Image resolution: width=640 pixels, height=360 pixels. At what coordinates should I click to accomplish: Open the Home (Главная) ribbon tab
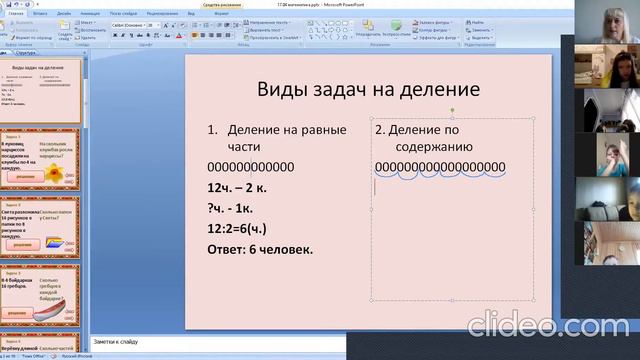16,13
